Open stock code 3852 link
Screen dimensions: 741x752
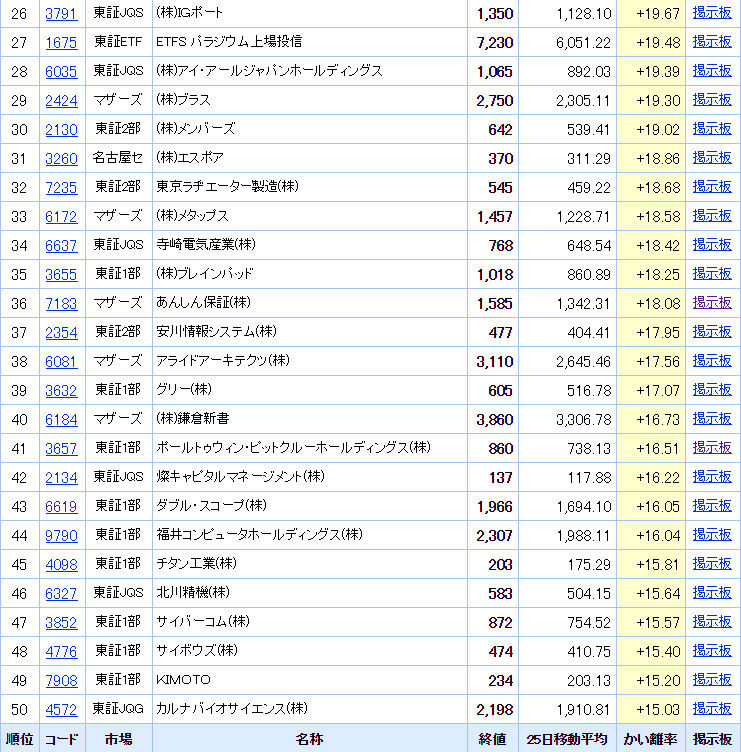(61, 623)
